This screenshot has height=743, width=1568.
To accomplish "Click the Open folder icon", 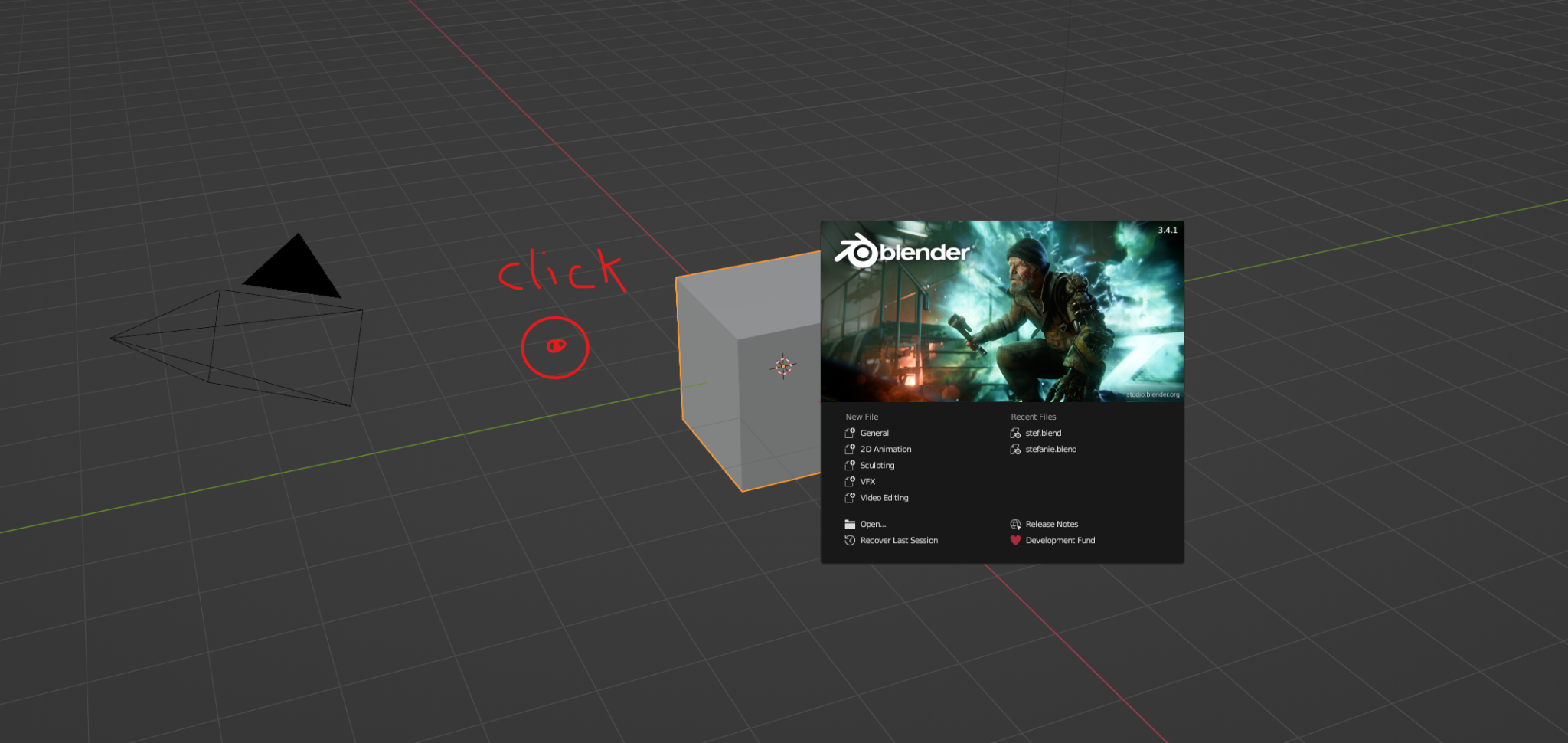I will click(850, 524).
